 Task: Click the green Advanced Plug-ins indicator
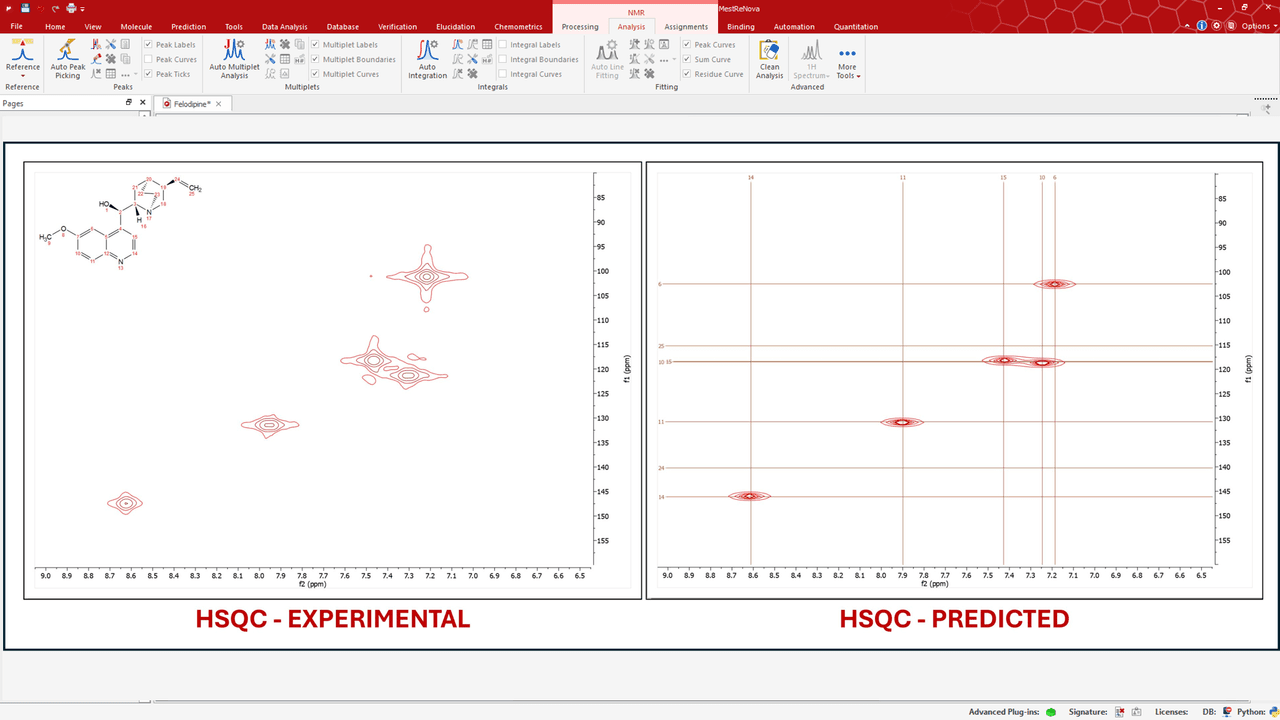tap(1051, 712)
